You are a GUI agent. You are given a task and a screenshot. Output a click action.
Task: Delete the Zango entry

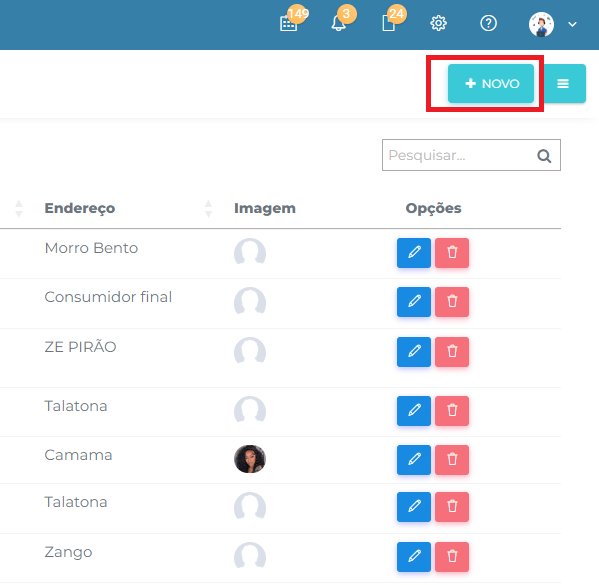(452, 557)
